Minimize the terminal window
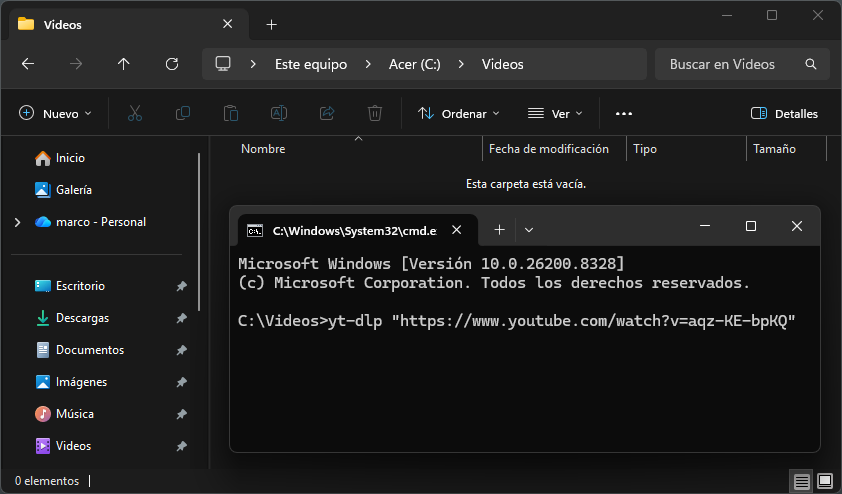842x494 pixels. point(705,226)
